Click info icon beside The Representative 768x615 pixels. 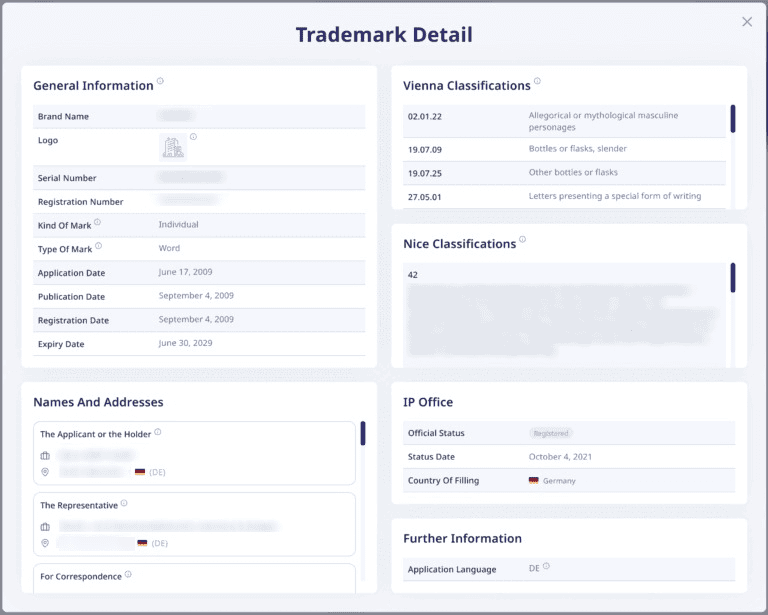124,503
